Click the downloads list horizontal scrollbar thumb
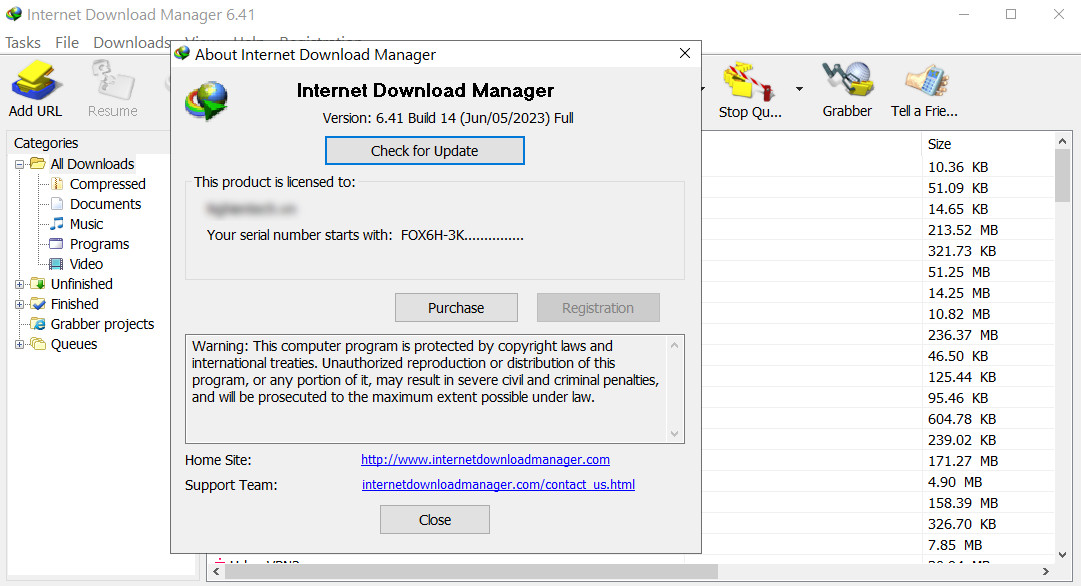Image resolution: width=1081 pixels, height=586 pixels. 471,572
